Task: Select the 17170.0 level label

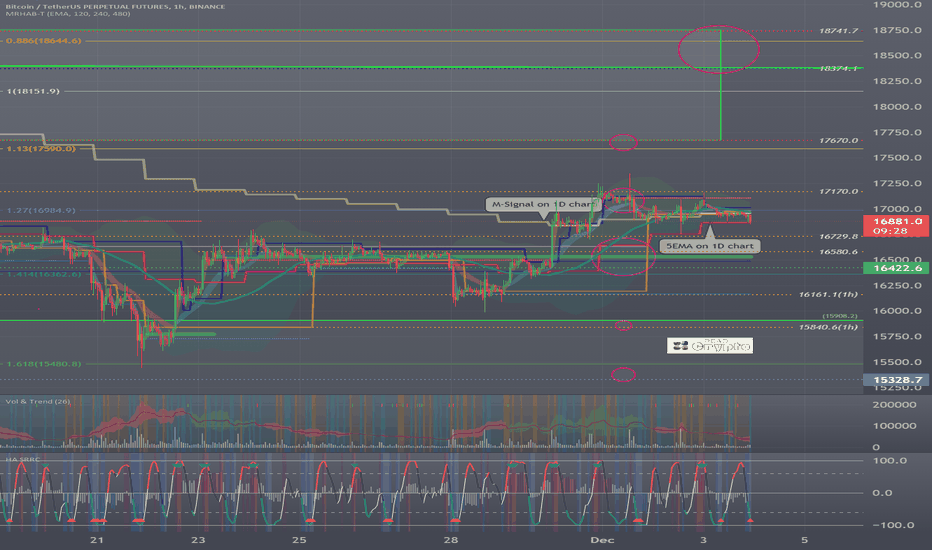Action: (x=839, y=191)
